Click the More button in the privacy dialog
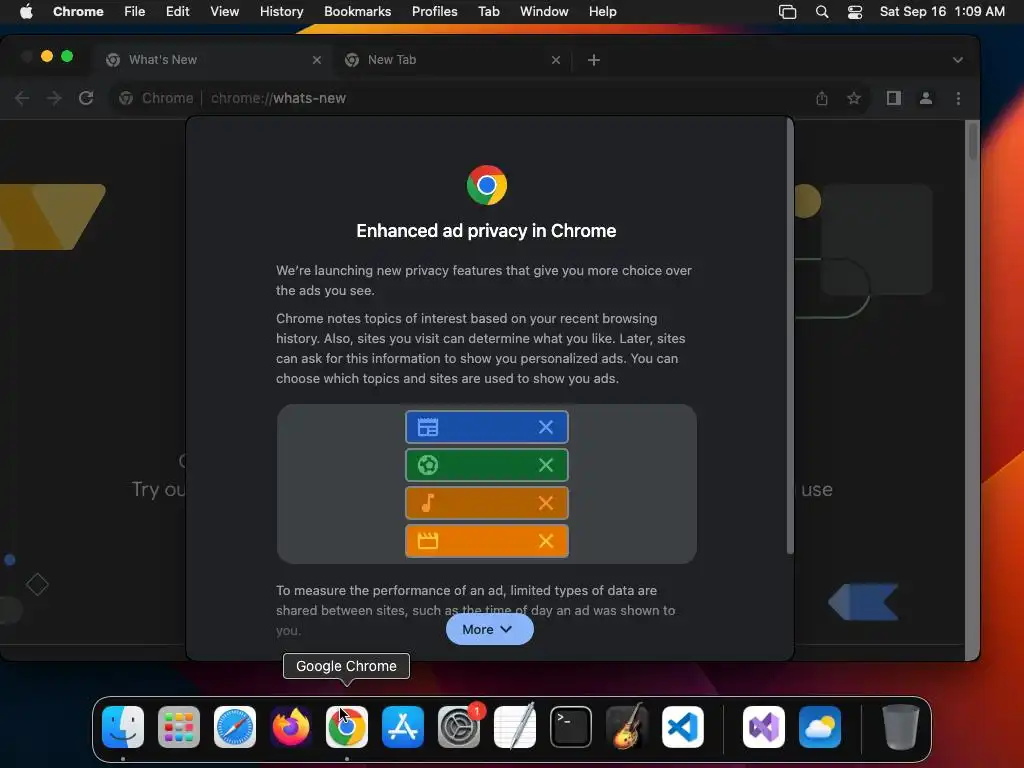1024x768 pixels. pos(489,630)
